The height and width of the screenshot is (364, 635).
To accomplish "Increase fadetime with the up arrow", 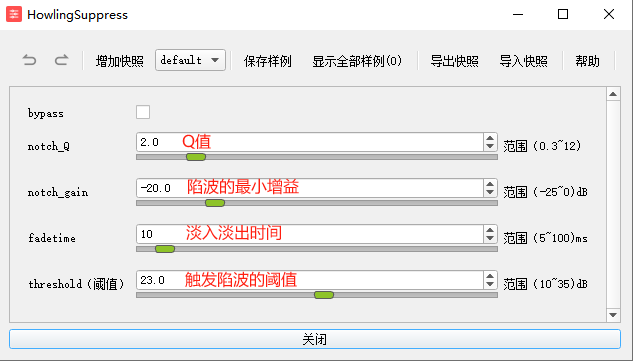I will click(x=490, y=230).
